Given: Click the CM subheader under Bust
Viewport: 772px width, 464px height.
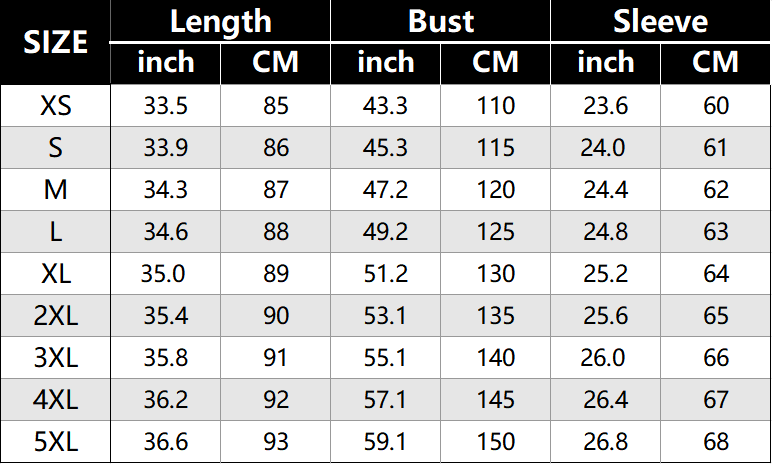Looking at the screenshot, I should [495, 63].
